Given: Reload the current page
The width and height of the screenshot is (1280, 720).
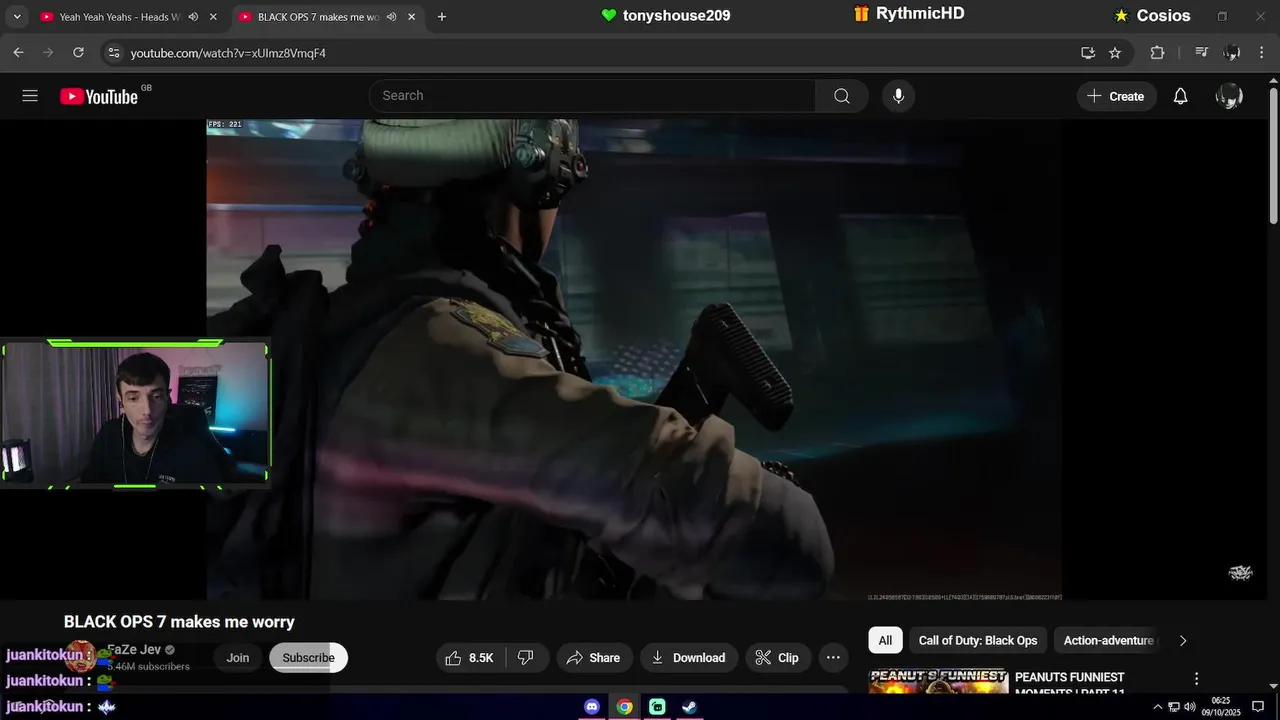Looking at the screenshot, I should tap(78, 53).
